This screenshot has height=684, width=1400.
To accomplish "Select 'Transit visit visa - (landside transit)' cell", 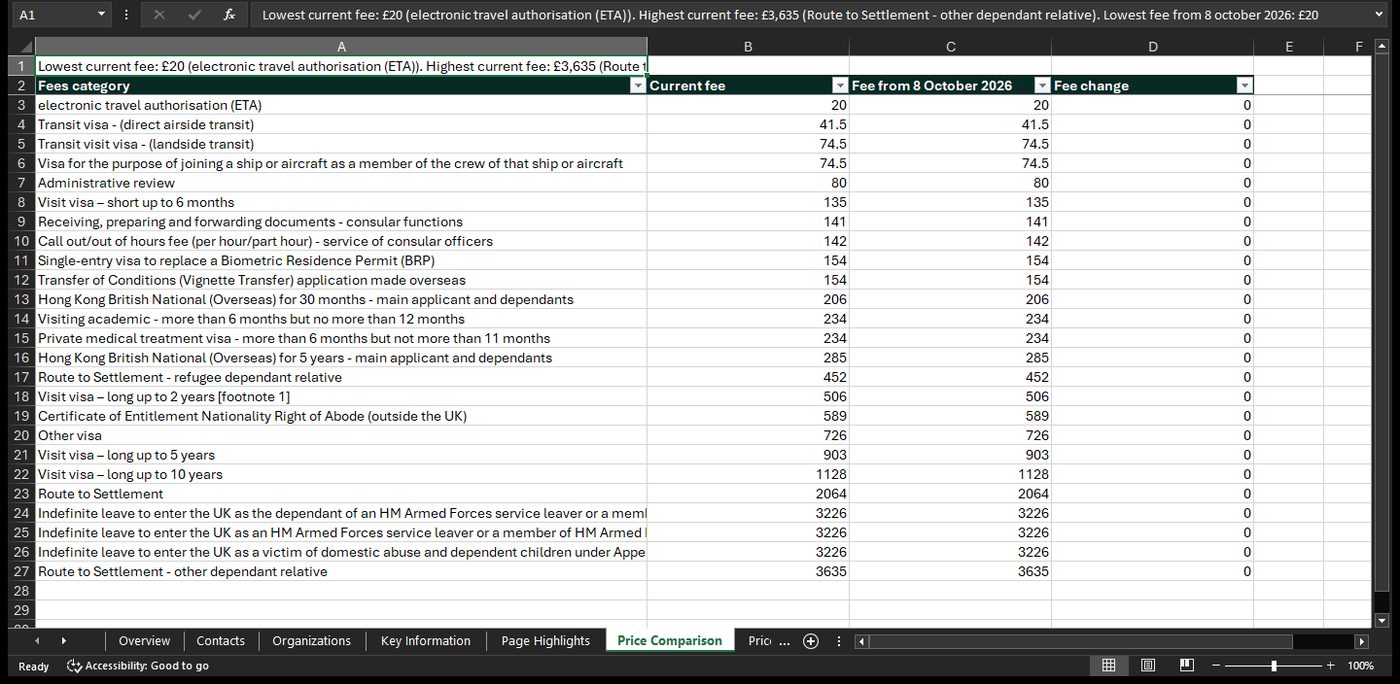I will click(x=341, y=144).
